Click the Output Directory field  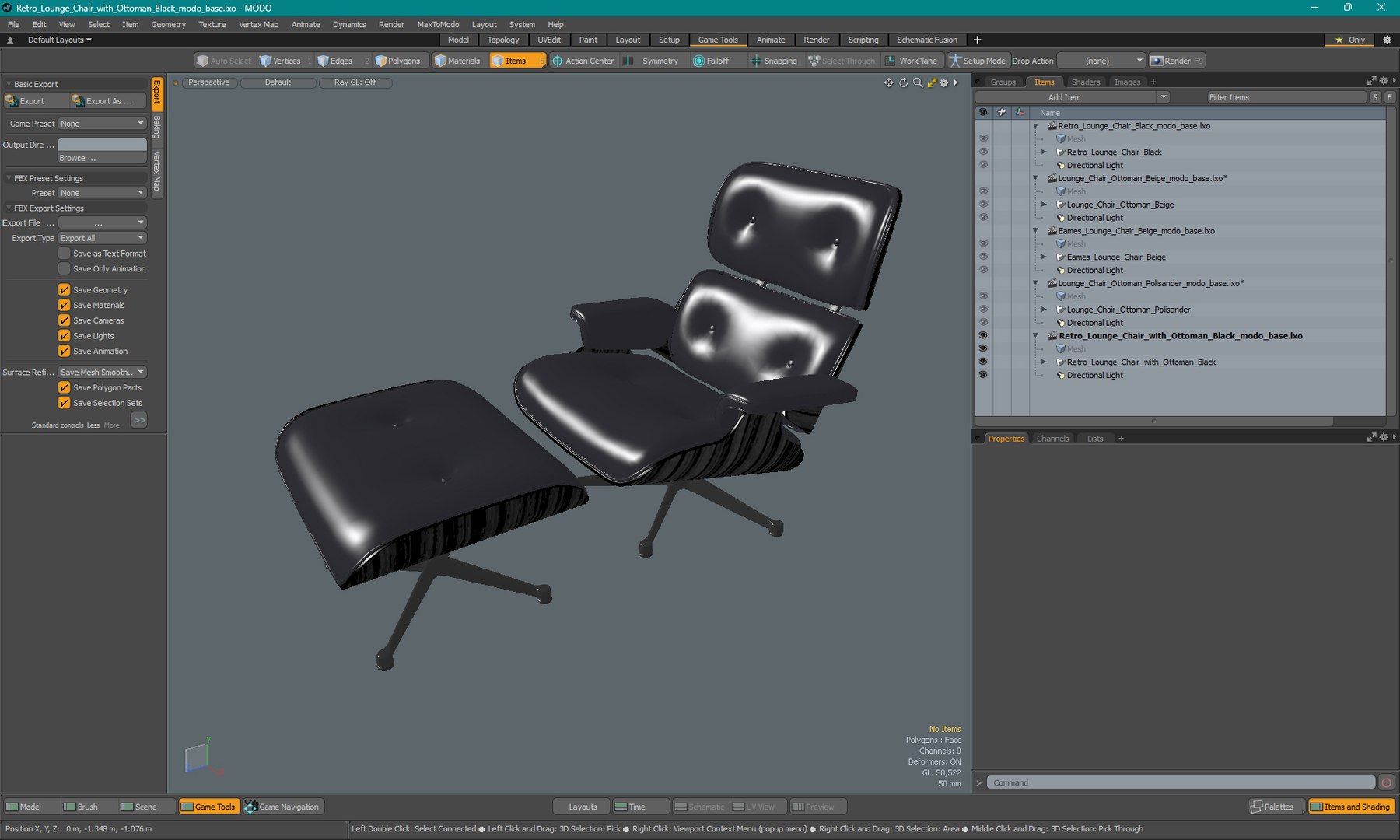103,145
